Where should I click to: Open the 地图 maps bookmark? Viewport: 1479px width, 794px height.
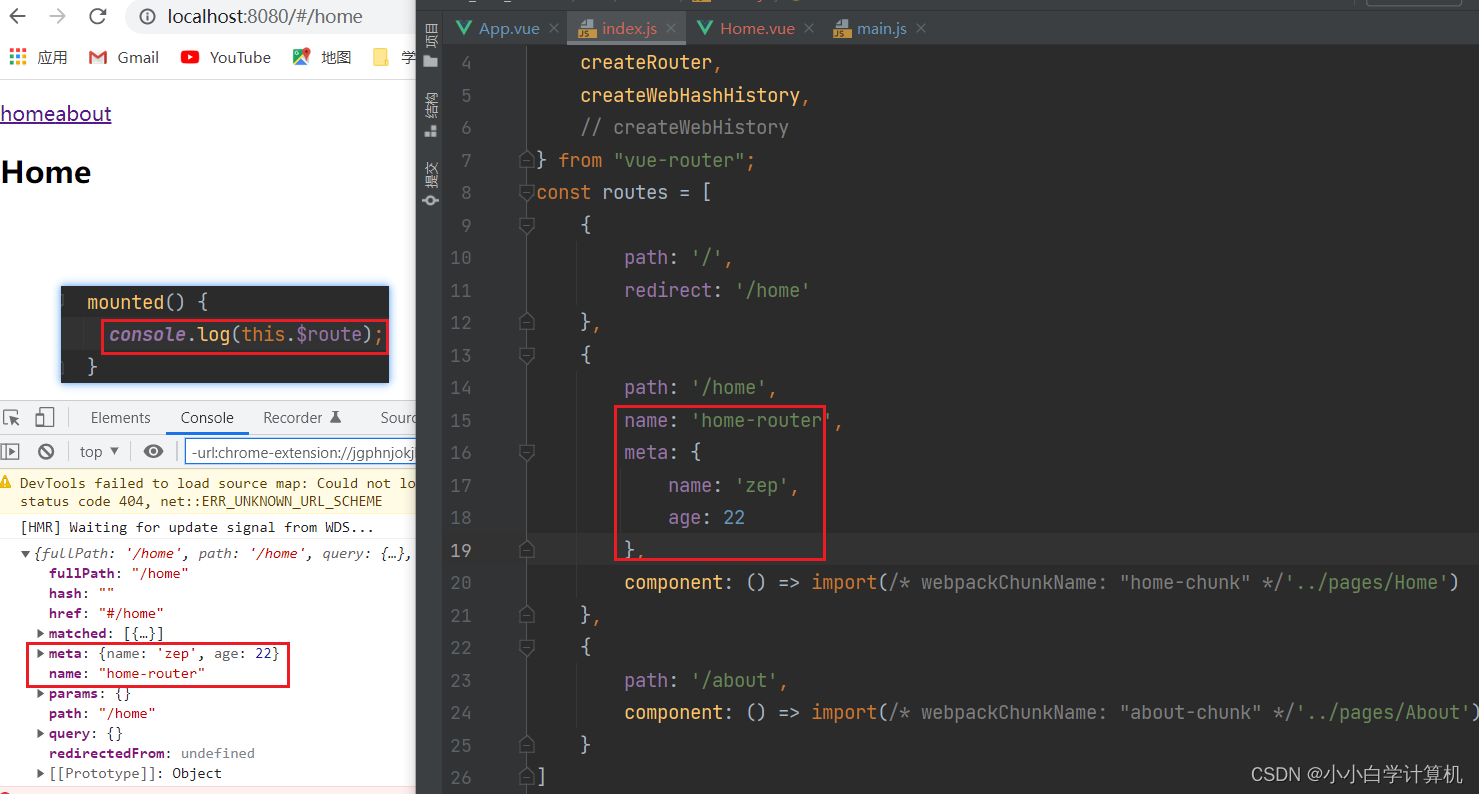(x=322, y=57)
